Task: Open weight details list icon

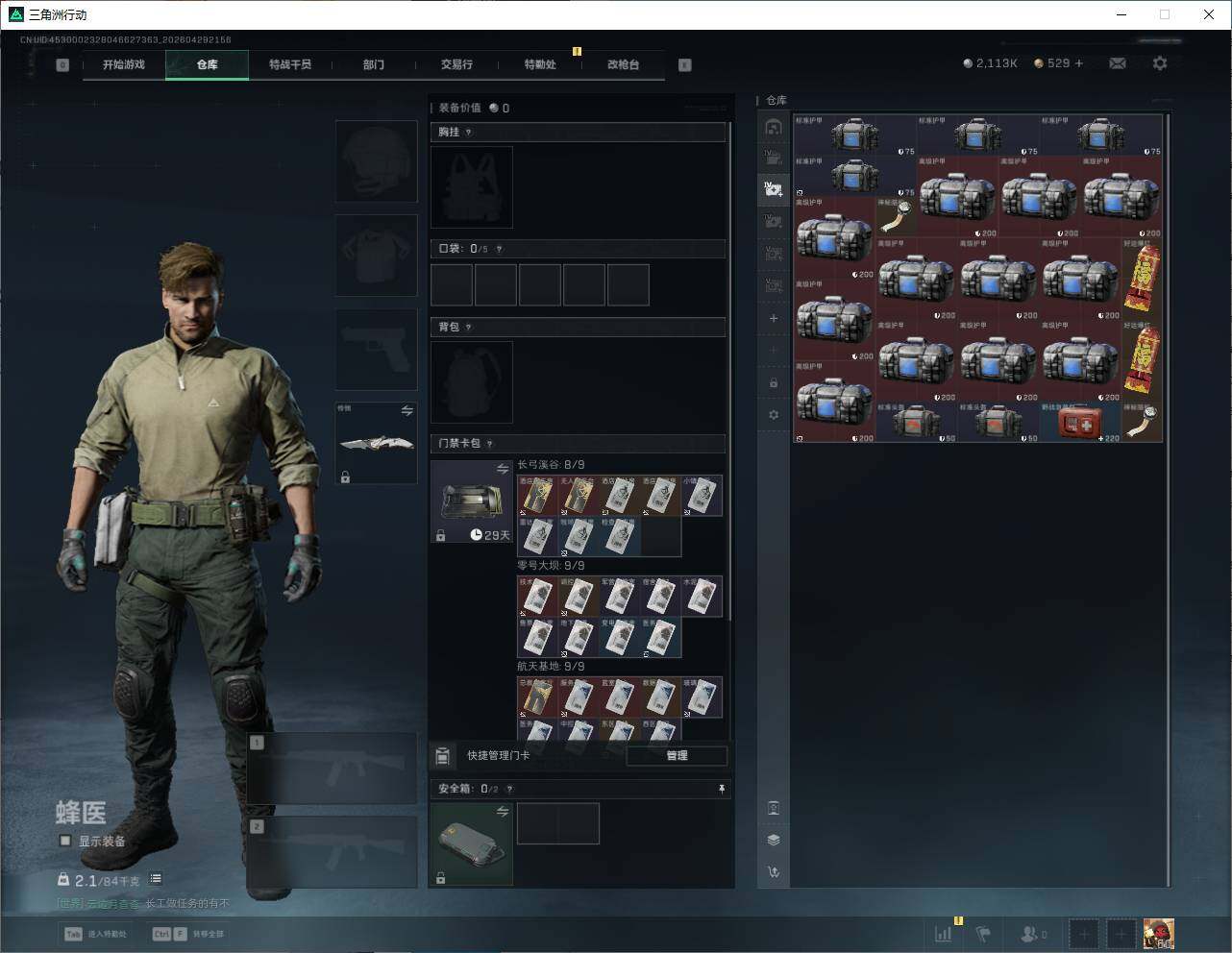Action: pyautogui.click(x=156, y=879)
